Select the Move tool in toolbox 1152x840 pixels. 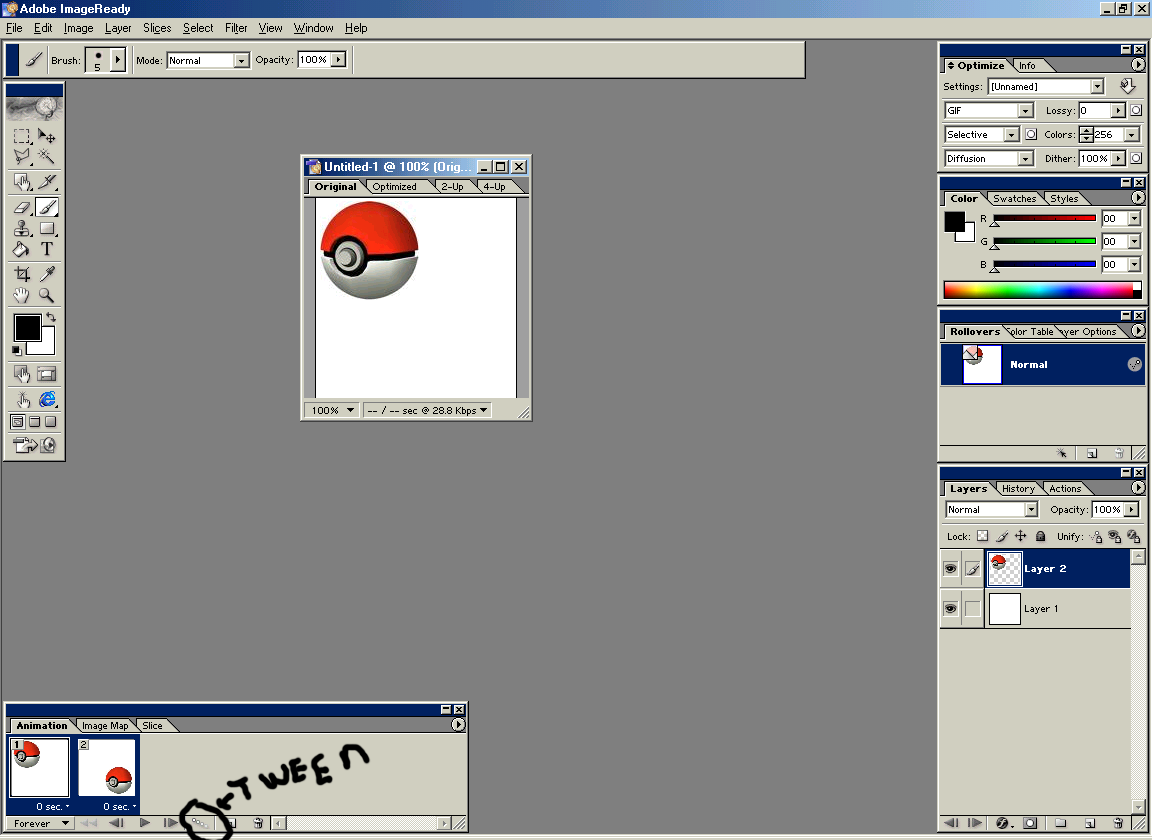pos(46,136)
